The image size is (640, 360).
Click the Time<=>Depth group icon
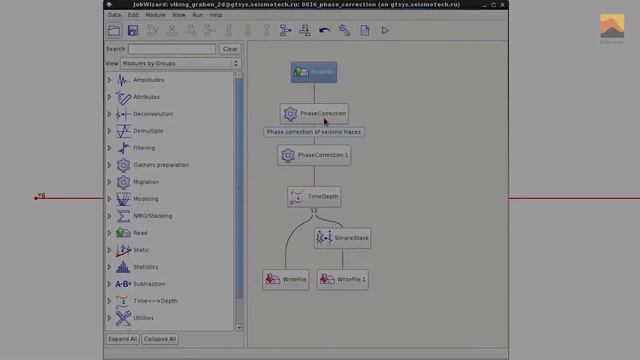[x=123, y=301]
